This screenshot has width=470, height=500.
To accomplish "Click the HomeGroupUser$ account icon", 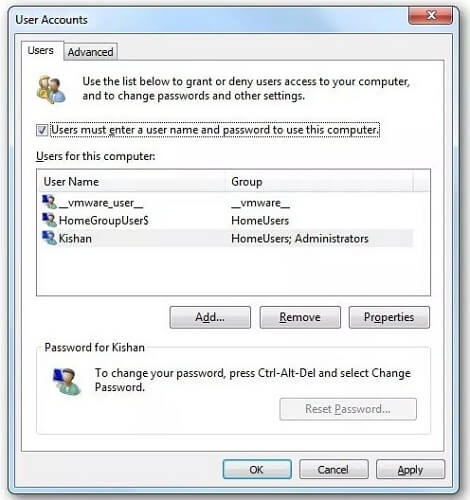I will pyautogui.click(x=49, y=220).
